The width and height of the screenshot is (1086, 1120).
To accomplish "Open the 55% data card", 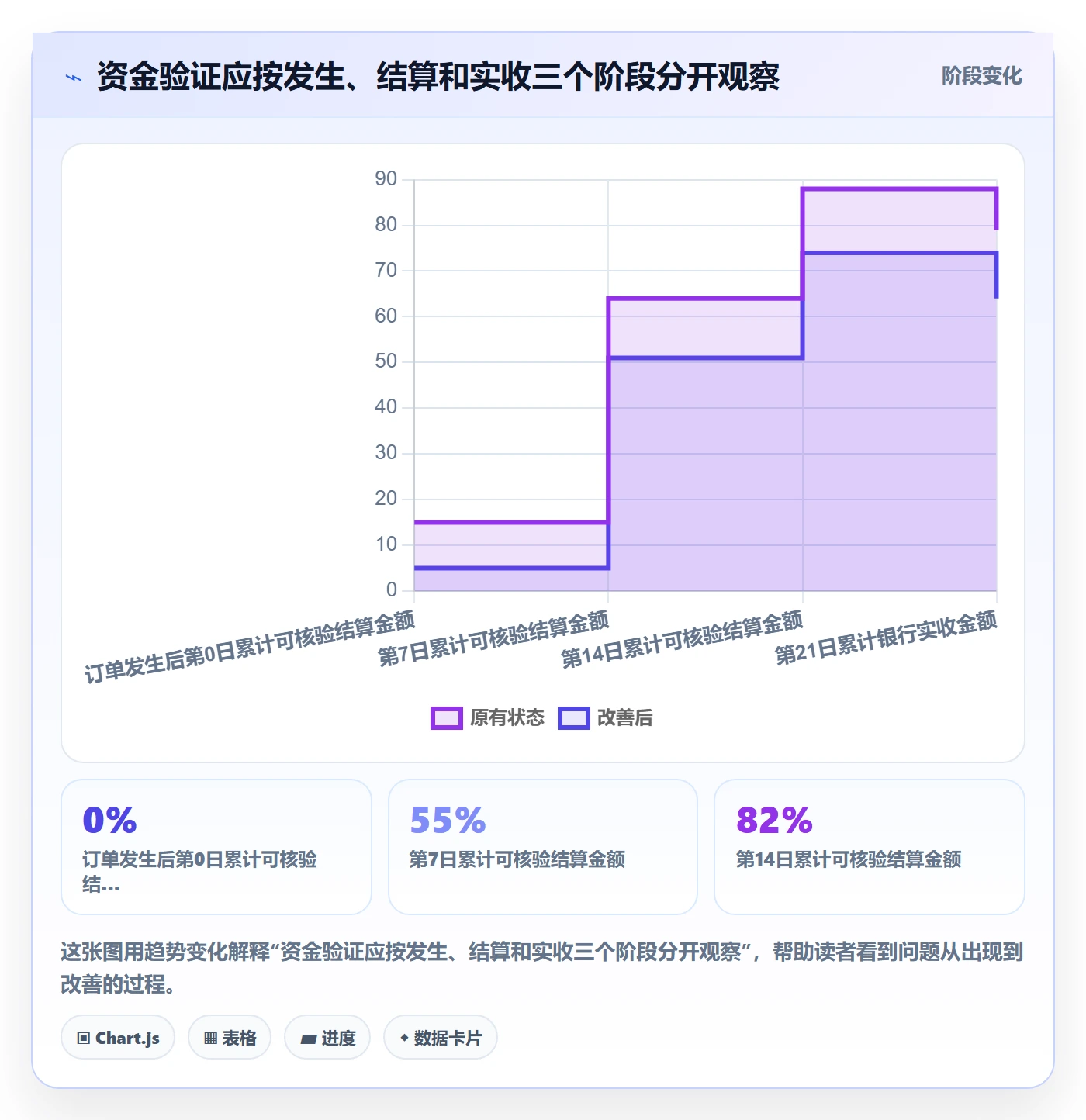I will pyautogui.click(x=543, y=847).
